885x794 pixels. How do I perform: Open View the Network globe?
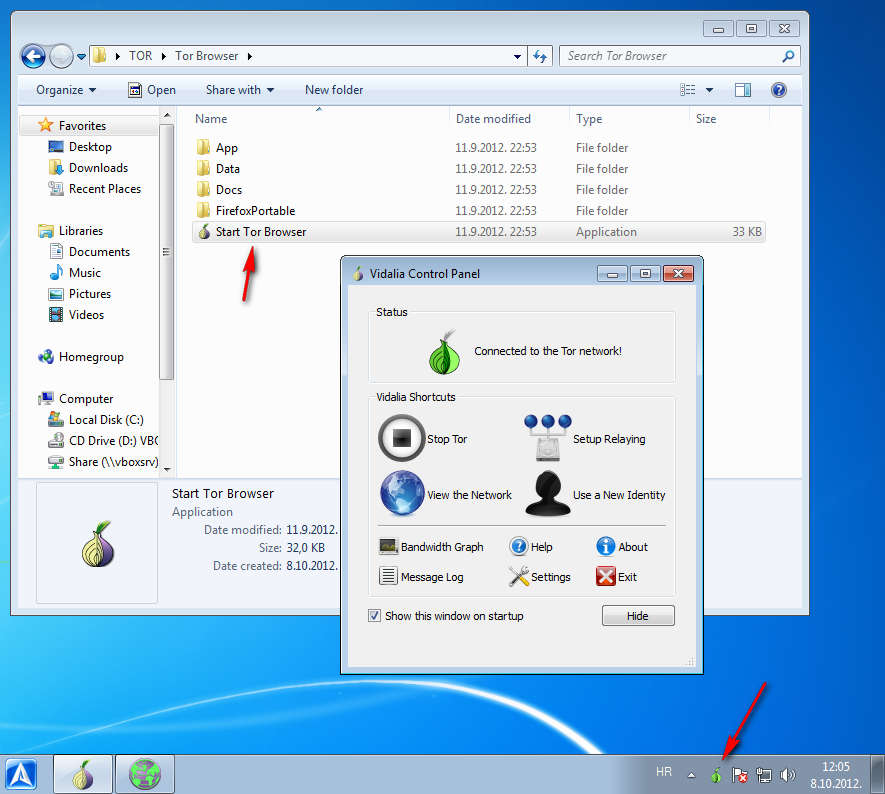point(402,494)
